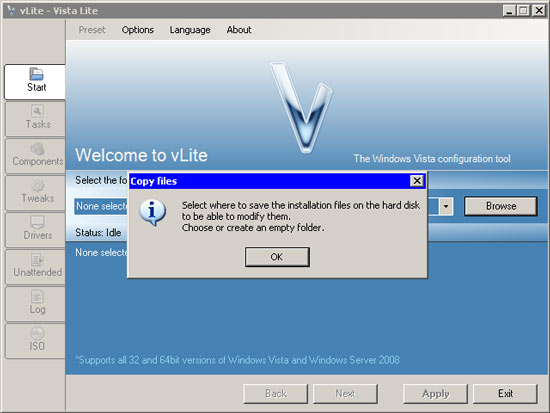Click the information icon in the dialog

[x=153, y=213]
